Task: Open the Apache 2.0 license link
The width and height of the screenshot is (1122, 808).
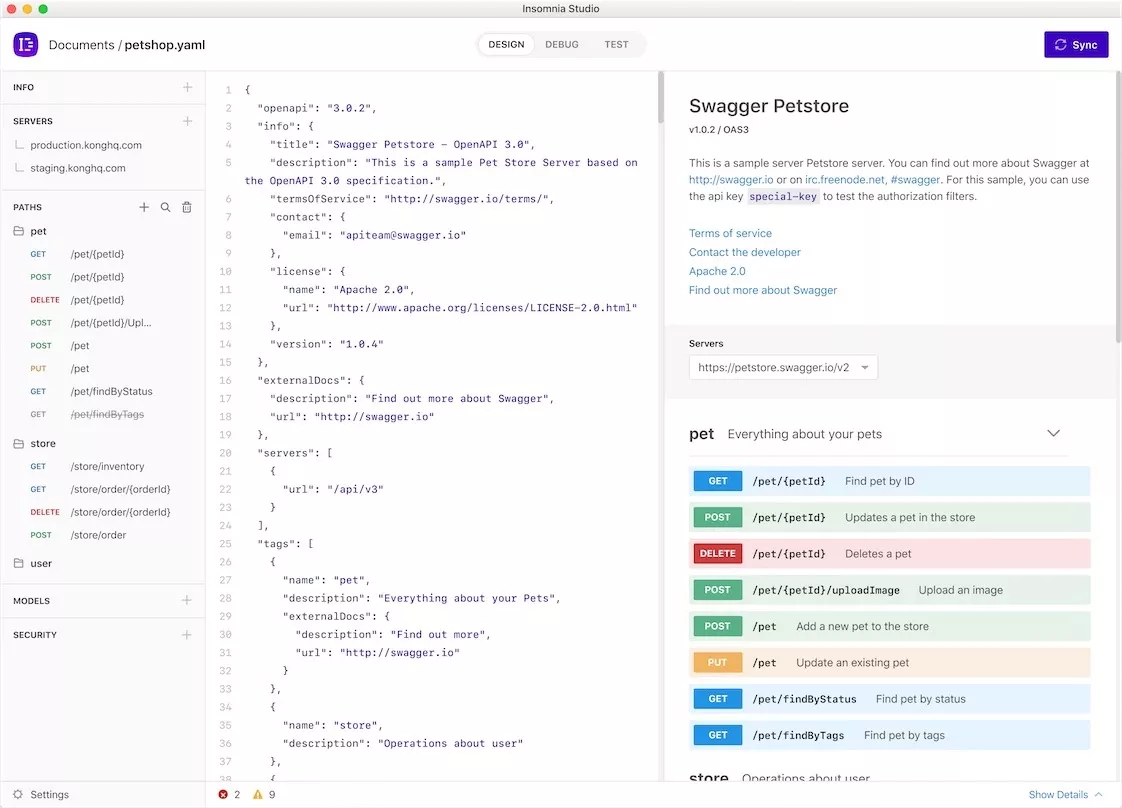Action: [717, 271]
